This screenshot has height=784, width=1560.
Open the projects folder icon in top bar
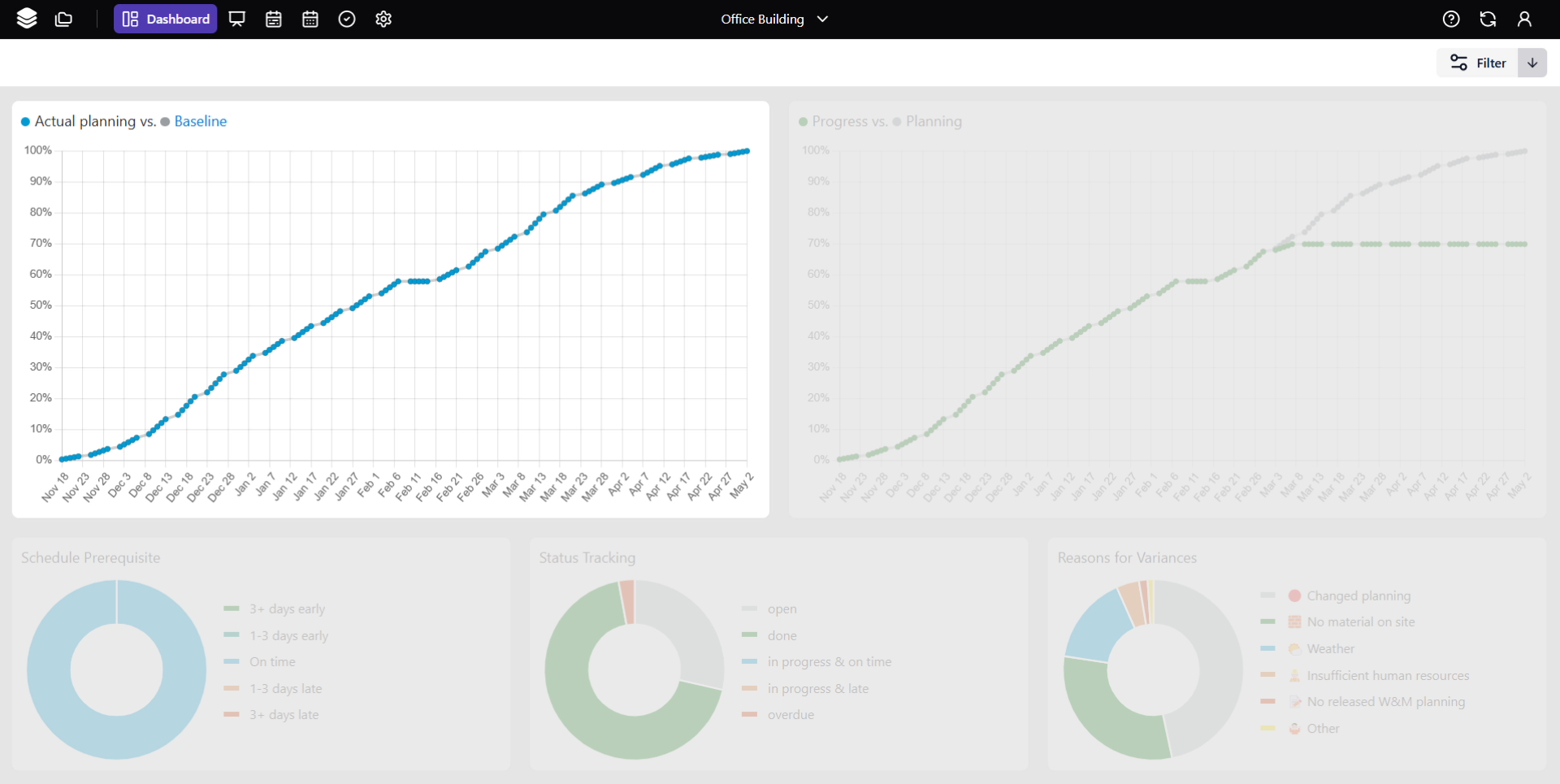[x=63, y=19]
